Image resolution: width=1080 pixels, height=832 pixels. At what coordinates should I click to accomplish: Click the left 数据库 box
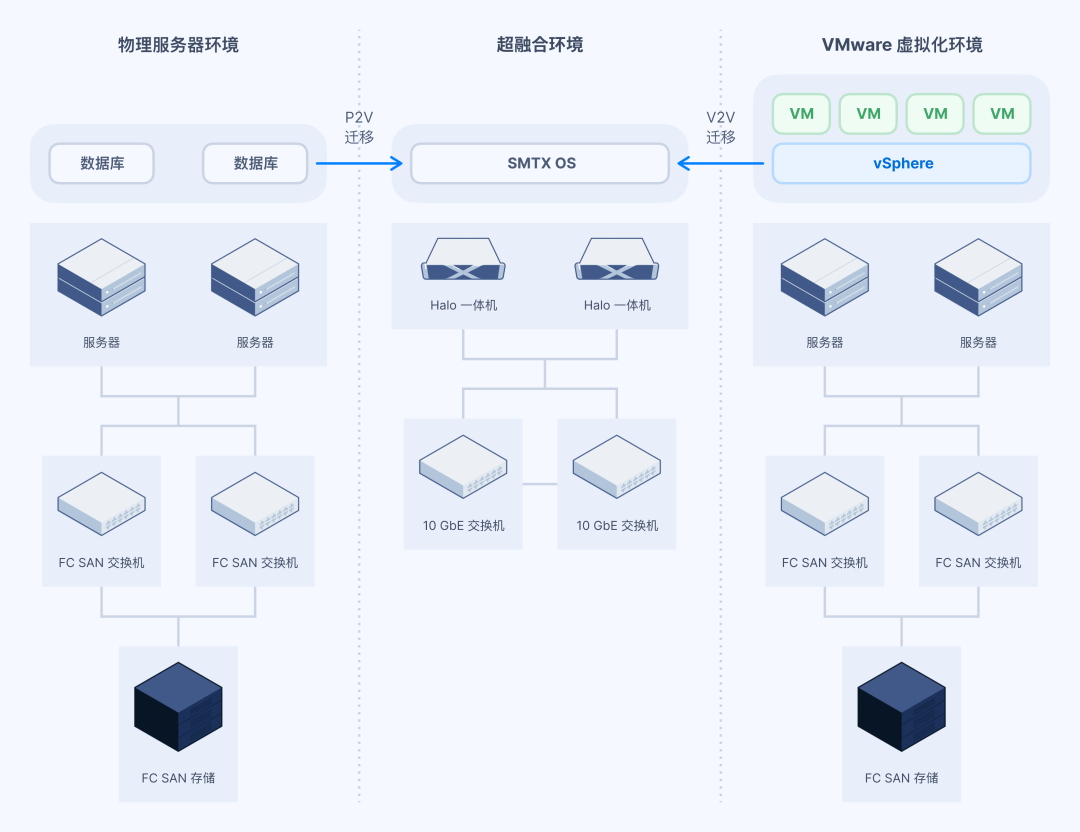[101, 163]
